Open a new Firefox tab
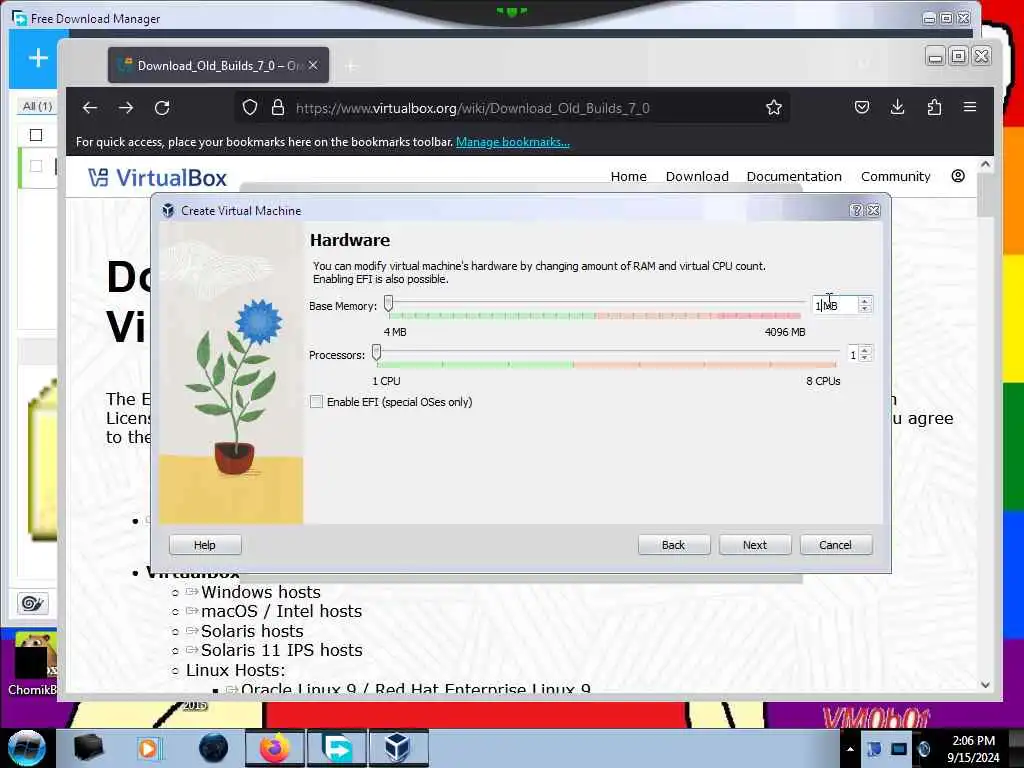Viewport: 1024px width, 768px height. click(351, 66)
